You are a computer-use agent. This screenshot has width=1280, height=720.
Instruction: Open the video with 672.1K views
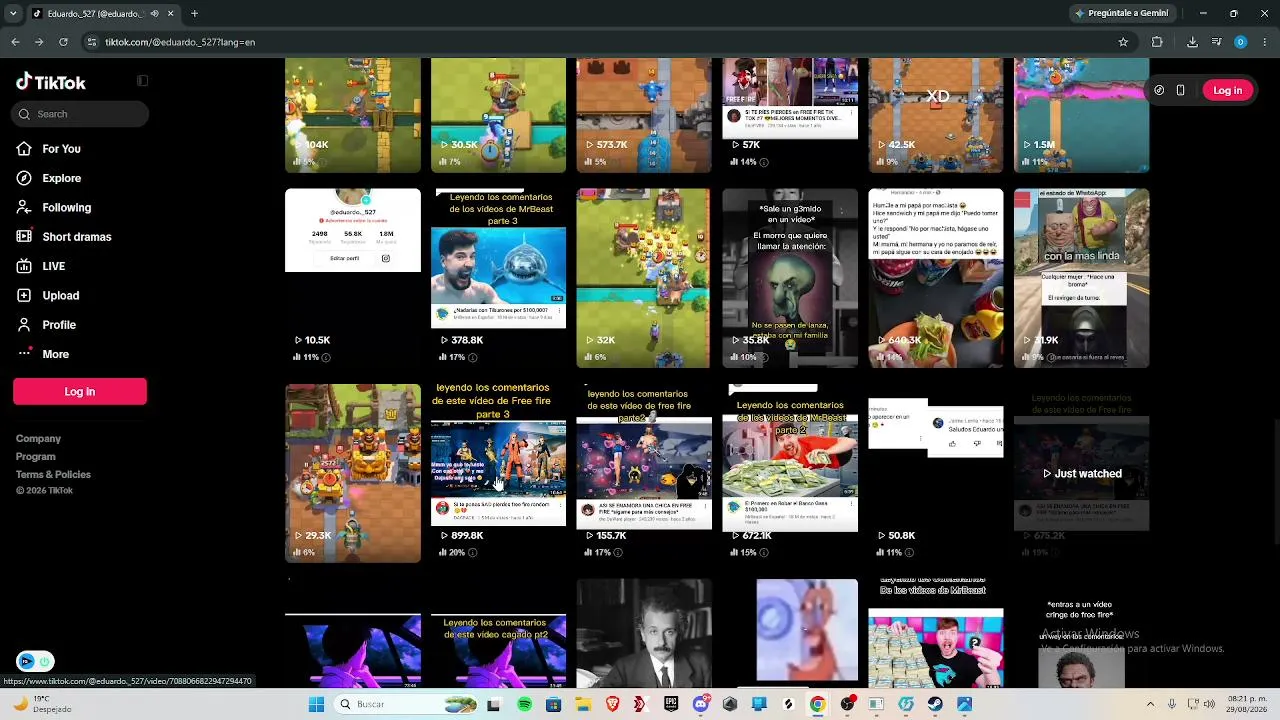[x=790, y=473]
